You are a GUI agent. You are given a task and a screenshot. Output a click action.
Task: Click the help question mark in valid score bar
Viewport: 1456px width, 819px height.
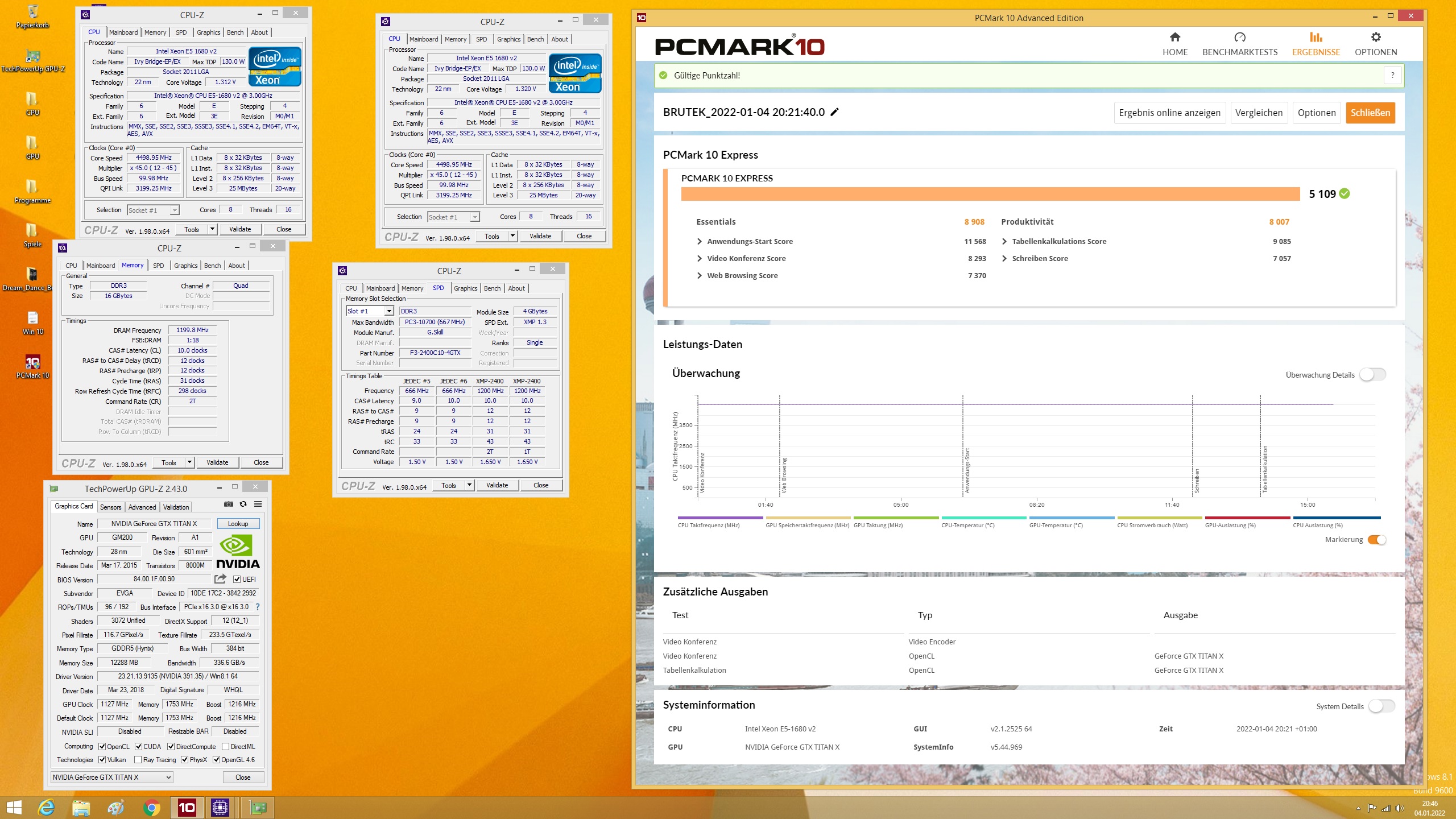[1393, 75]
